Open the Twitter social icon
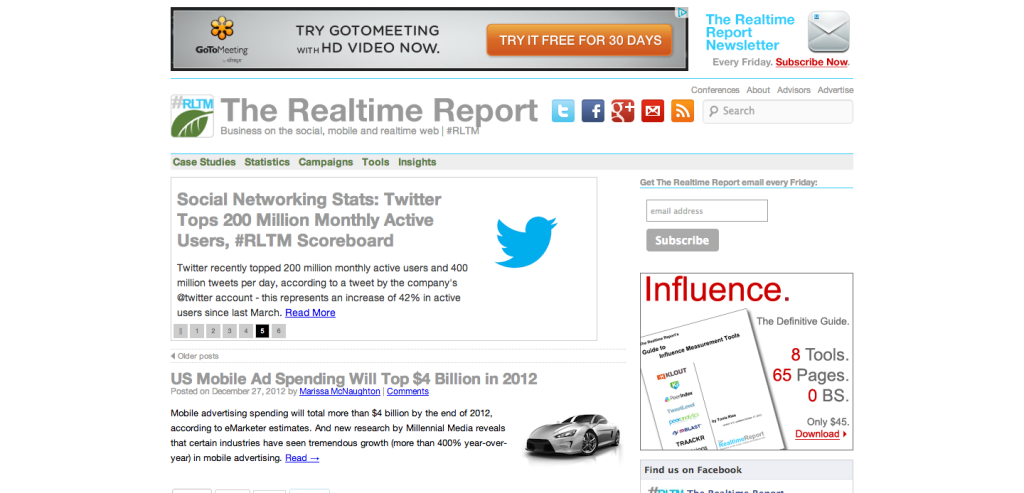The width and height of the screenshot is (1024, 493). (563, 110)
